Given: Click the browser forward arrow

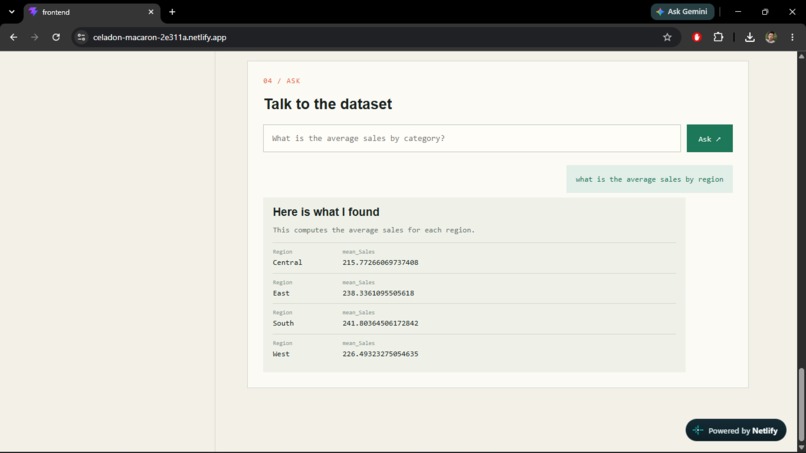Looking at the screenshot, I should click(x=34, y=37).
